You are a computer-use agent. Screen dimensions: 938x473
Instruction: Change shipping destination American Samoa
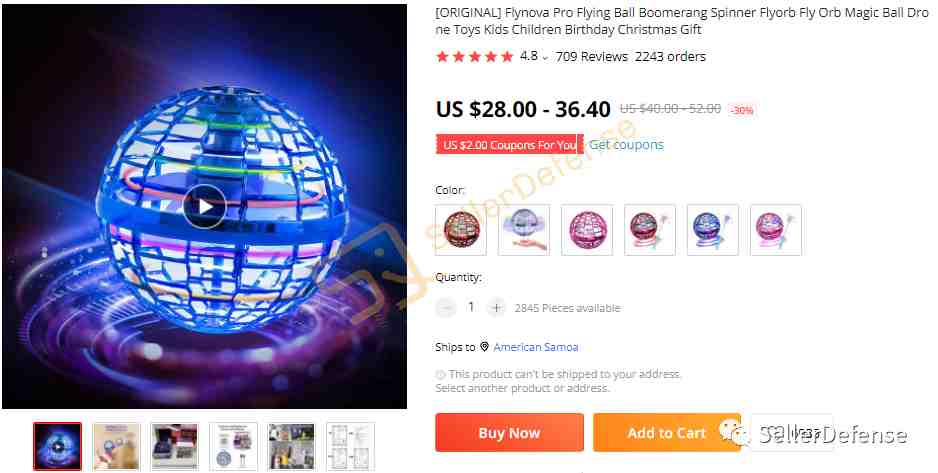[x=535, y=347]
